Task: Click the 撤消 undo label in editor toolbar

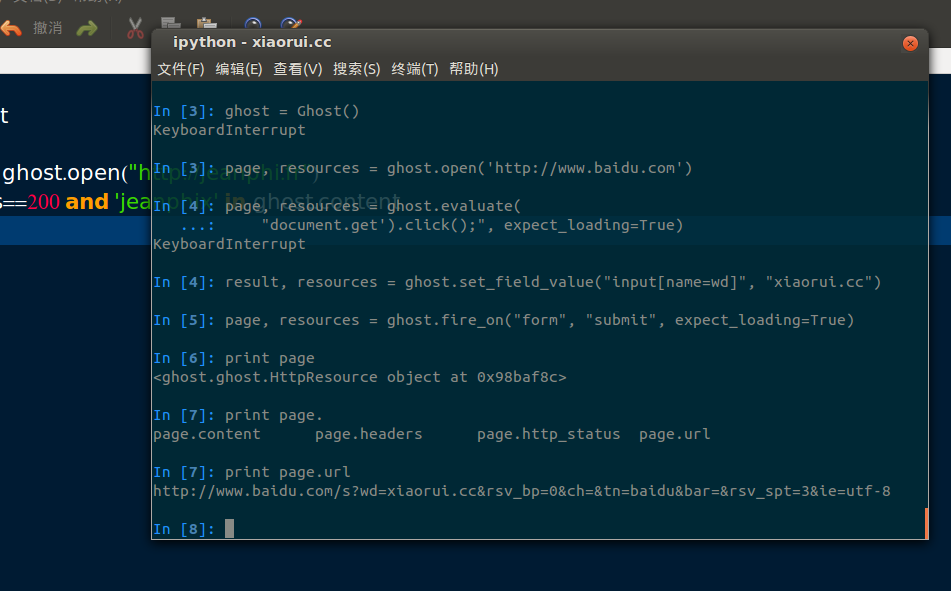Action: coord(47,28)
